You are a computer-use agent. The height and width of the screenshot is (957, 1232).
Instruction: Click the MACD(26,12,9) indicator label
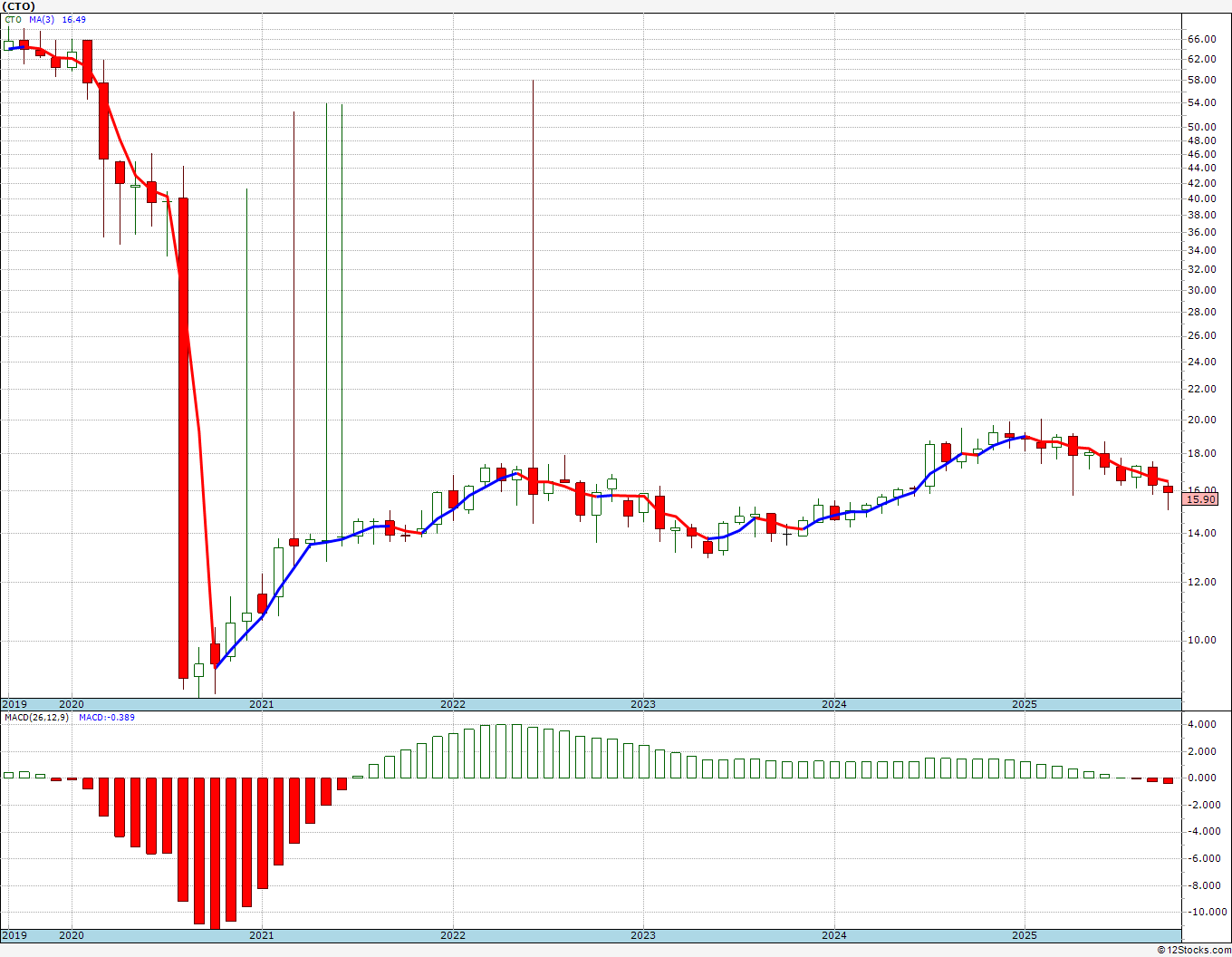pyautogui.click(x=36, y=717)
